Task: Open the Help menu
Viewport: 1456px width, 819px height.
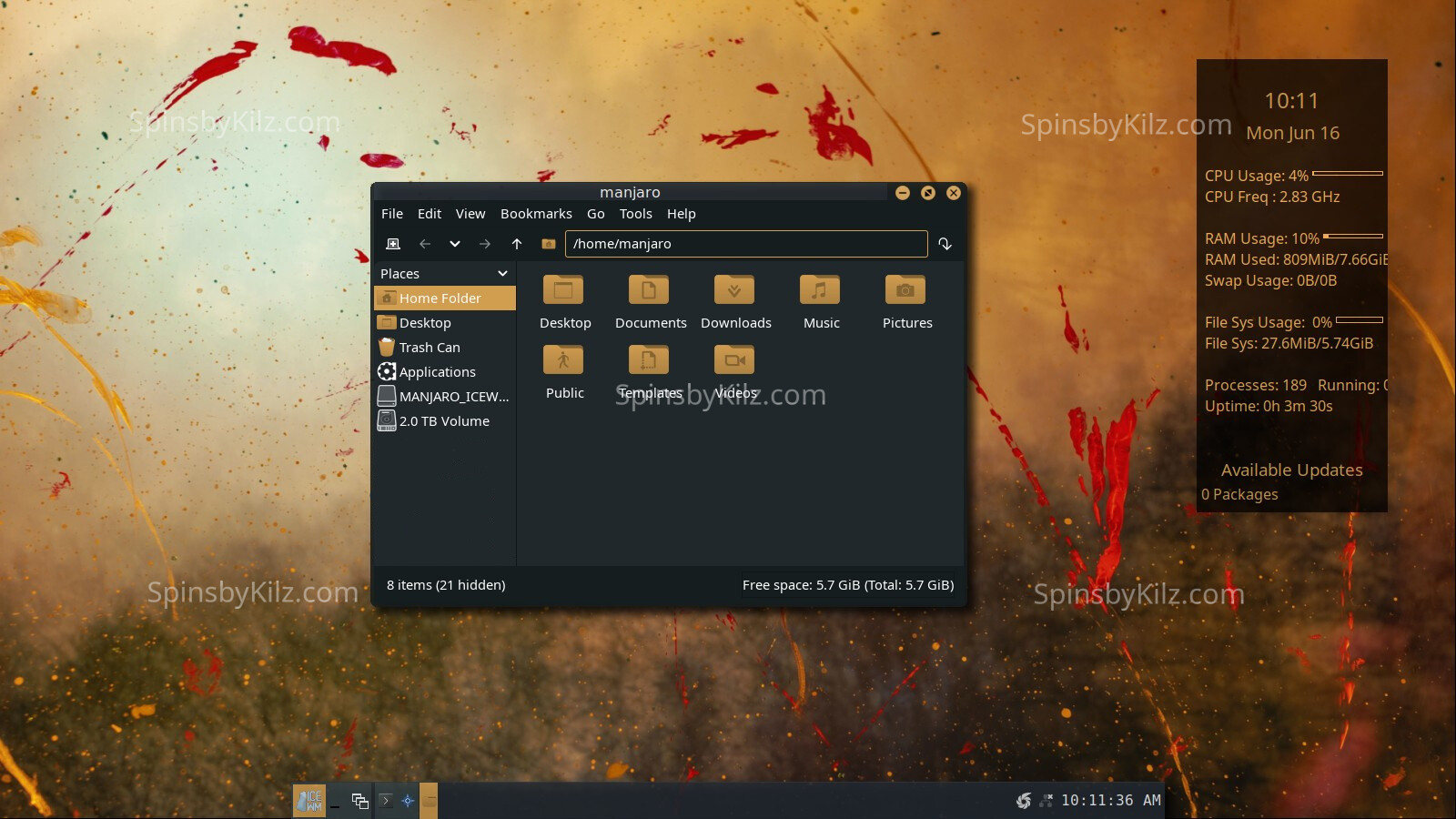Action: [681, 214]
